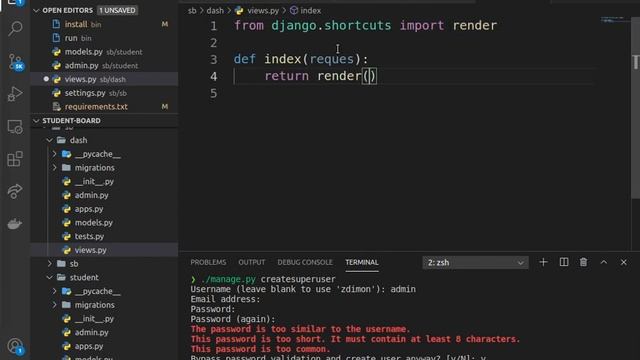Collapse the STUDENT-BOARD section

click(x=36, y=121)
